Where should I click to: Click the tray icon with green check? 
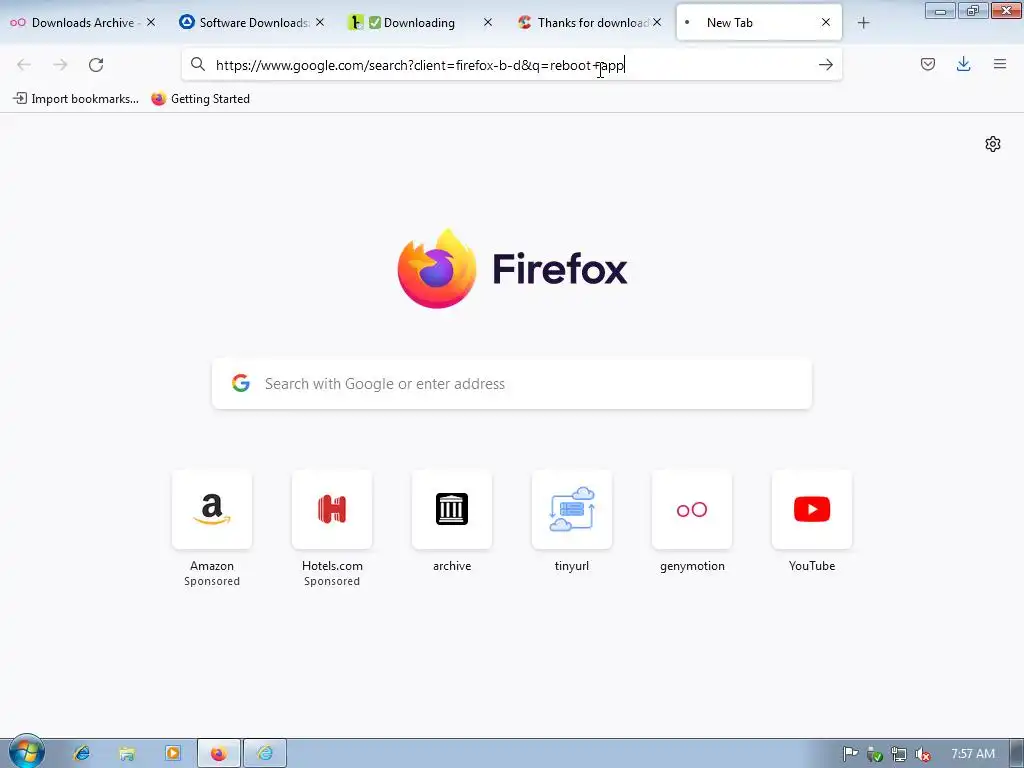point(874,754)
